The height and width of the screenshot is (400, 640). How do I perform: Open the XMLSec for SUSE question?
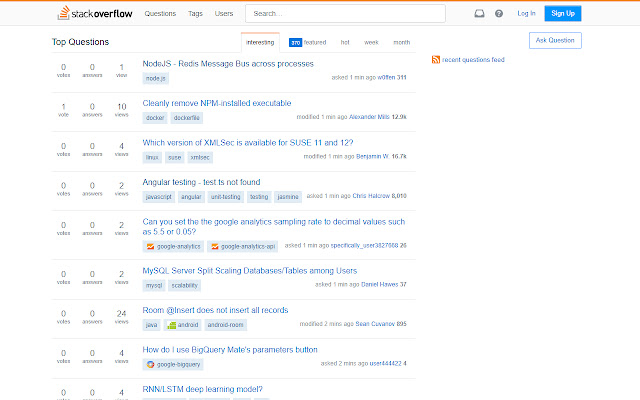pyautogui.click(x=248, y=143)
